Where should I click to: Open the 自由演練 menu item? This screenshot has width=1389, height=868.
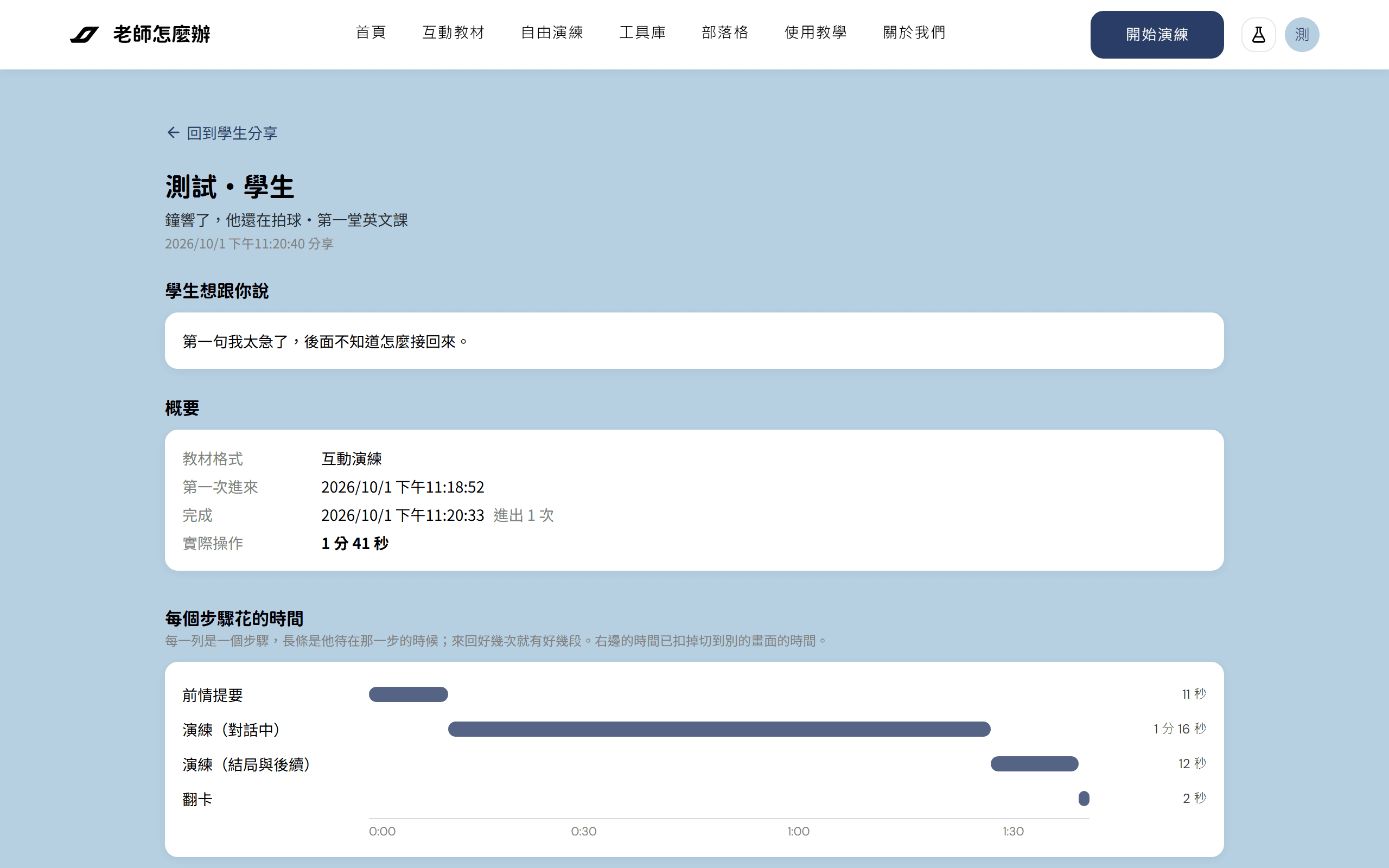(552, 33)
